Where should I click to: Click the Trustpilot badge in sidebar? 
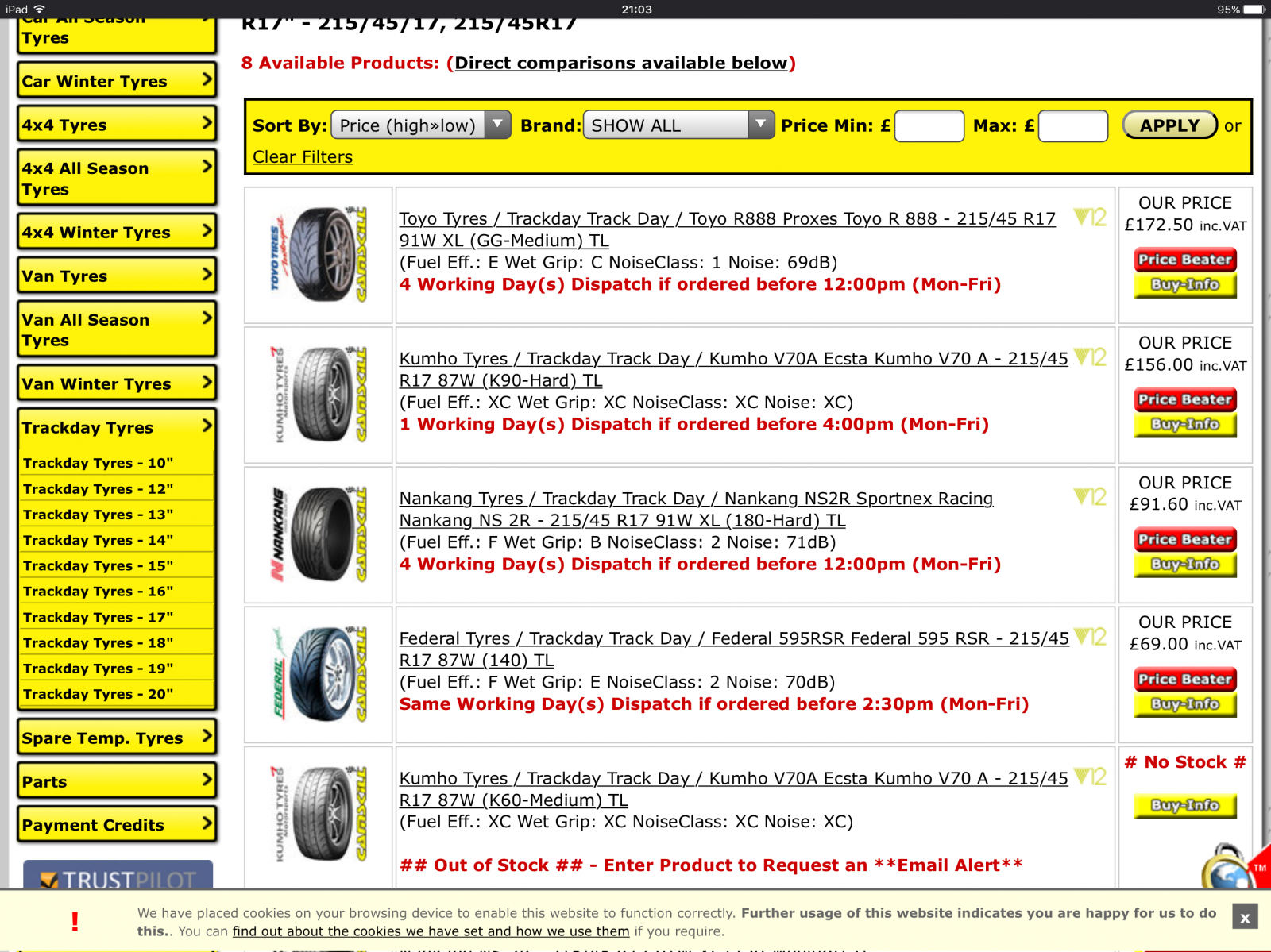click(118, 875)
